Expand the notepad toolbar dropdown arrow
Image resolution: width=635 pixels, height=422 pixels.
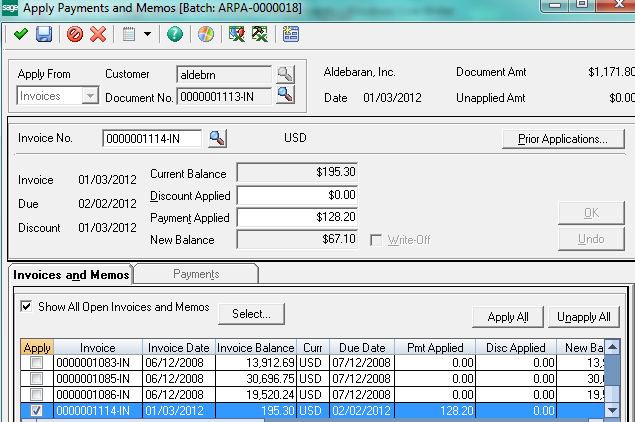[148, 35]
